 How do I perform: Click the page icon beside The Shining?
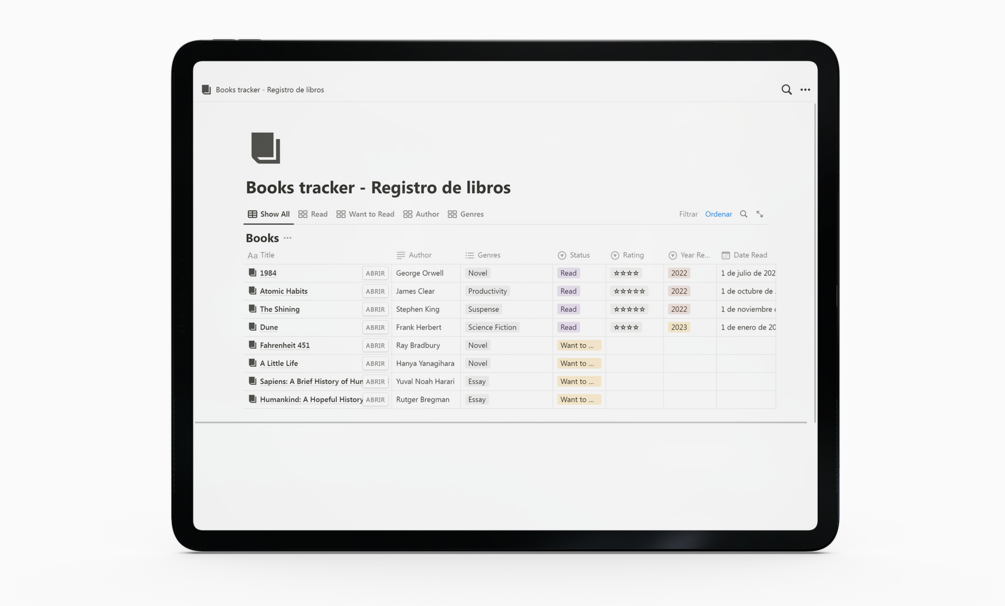[x=252, y=308]
